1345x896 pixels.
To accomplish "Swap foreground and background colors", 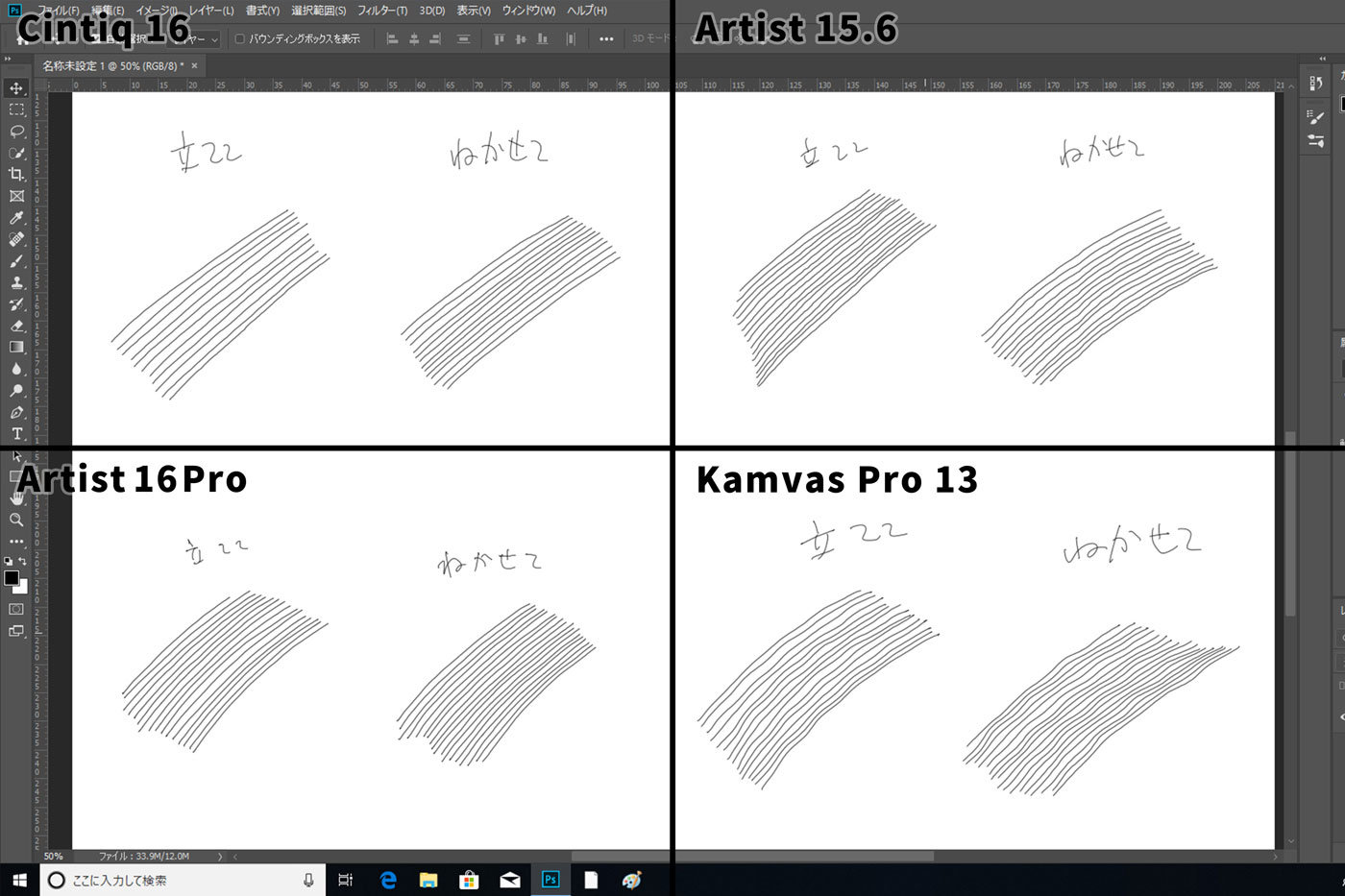I will point(23,561).
